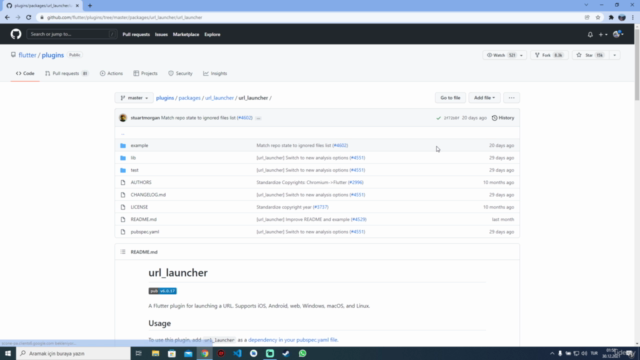Focus the Search or jump to field

coord(72,34)
